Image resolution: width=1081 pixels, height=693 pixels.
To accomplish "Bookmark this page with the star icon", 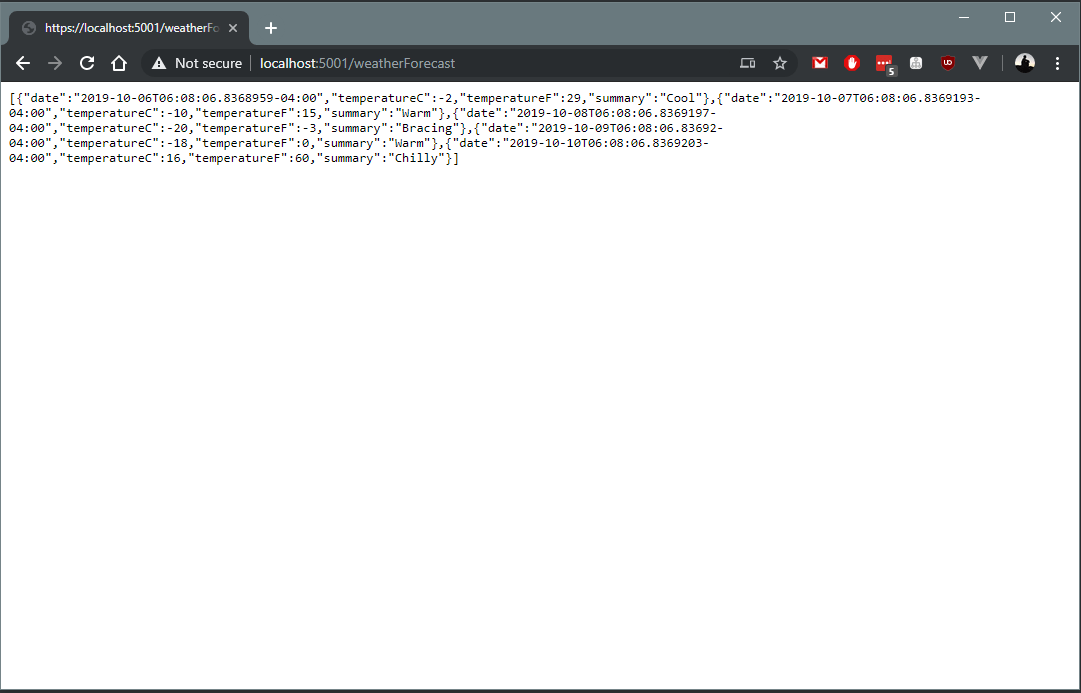I will [780, 63].
